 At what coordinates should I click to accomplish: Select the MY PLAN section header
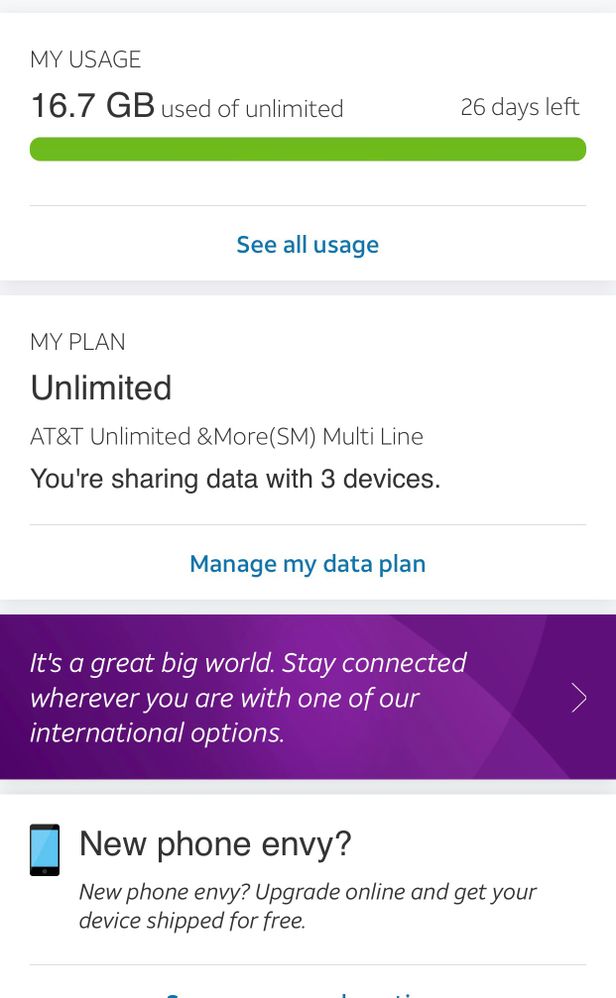pyautogui.click(x=77, y=342)
